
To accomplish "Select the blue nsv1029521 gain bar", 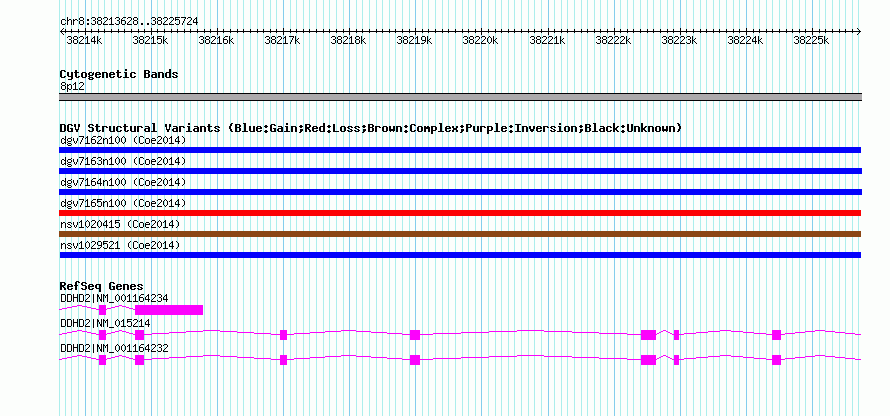I will [460, 255].
